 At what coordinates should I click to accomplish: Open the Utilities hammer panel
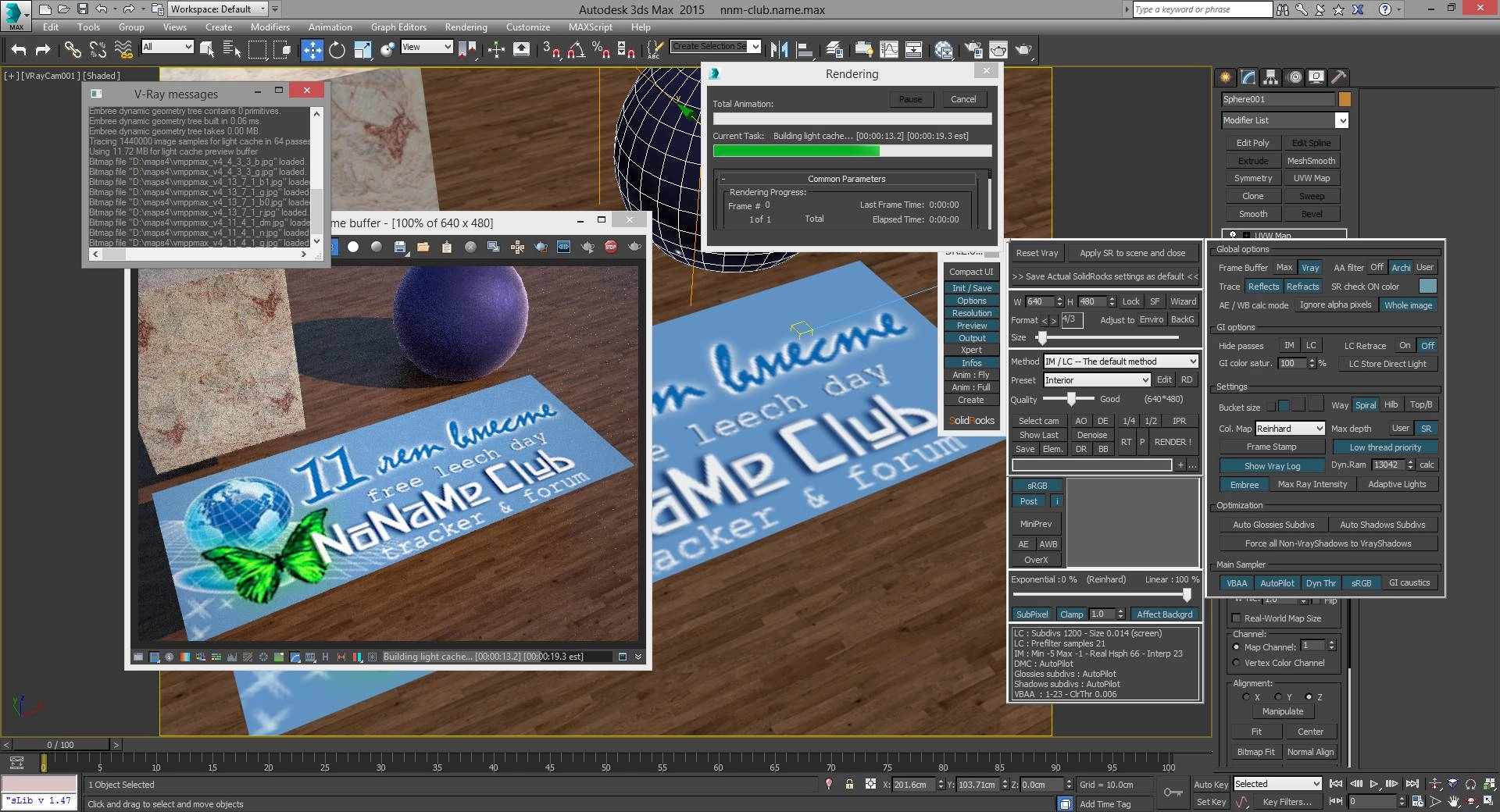1338,77
